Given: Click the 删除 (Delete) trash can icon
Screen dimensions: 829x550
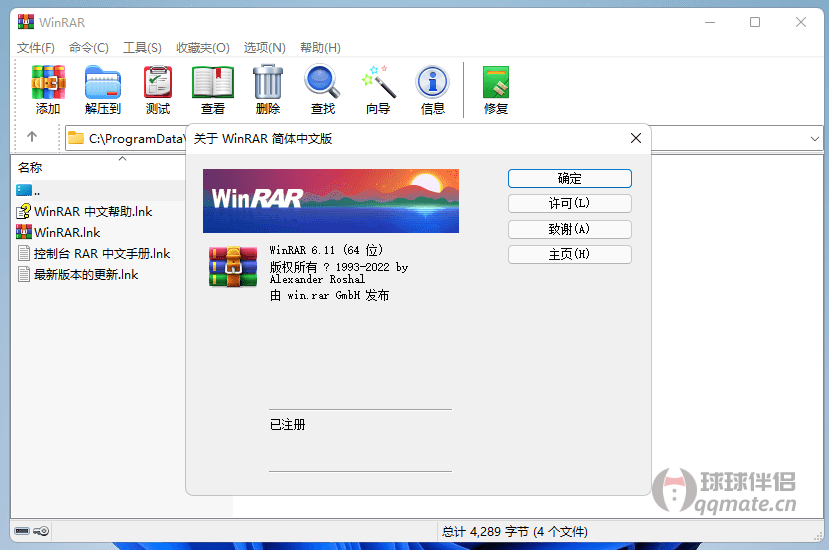Looking at the screenshot, I should 268,88.
